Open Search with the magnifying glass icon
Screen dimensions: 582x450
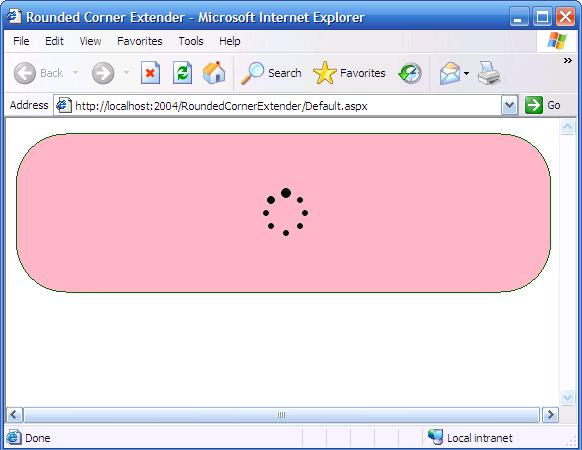pyautogui.click(x=252, y=73)
